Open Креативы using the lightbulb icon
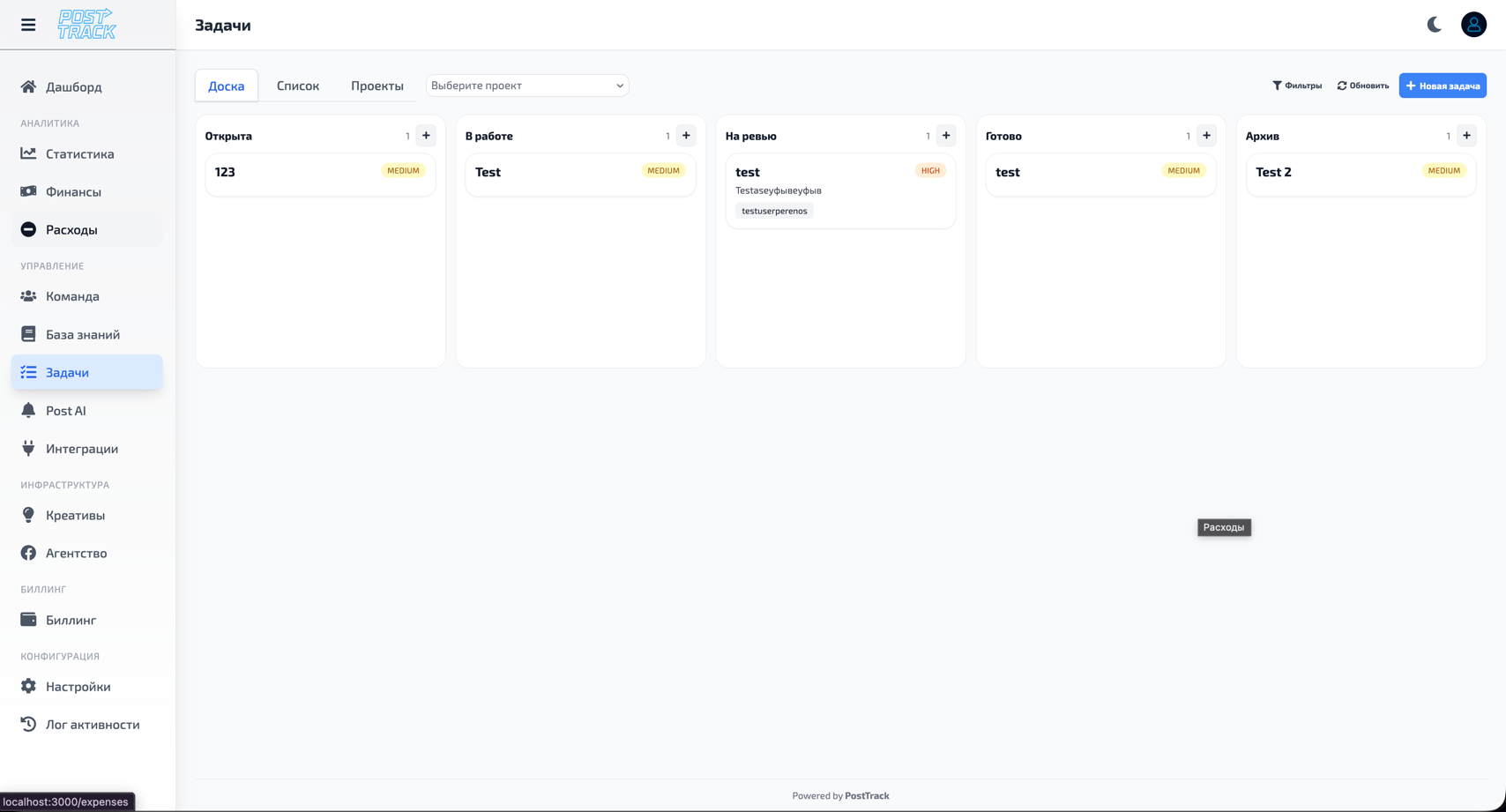Image resolution: width=1506 pixels, height=812 pixels. 27,515
